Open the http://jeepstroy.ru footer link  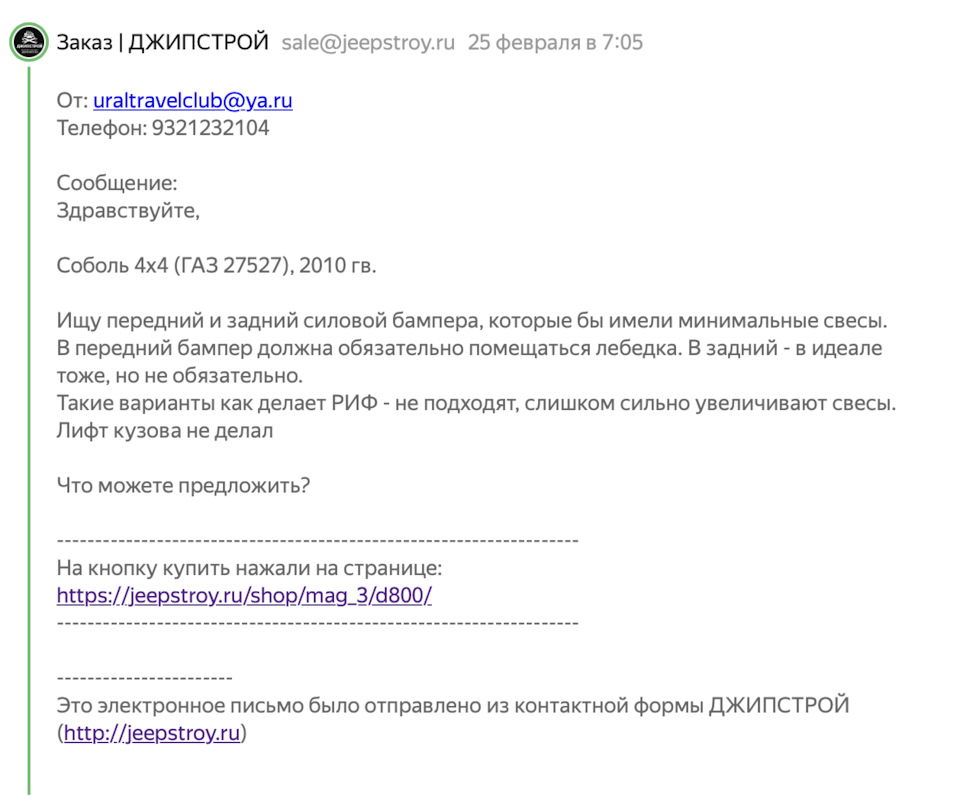click(152, 733)
